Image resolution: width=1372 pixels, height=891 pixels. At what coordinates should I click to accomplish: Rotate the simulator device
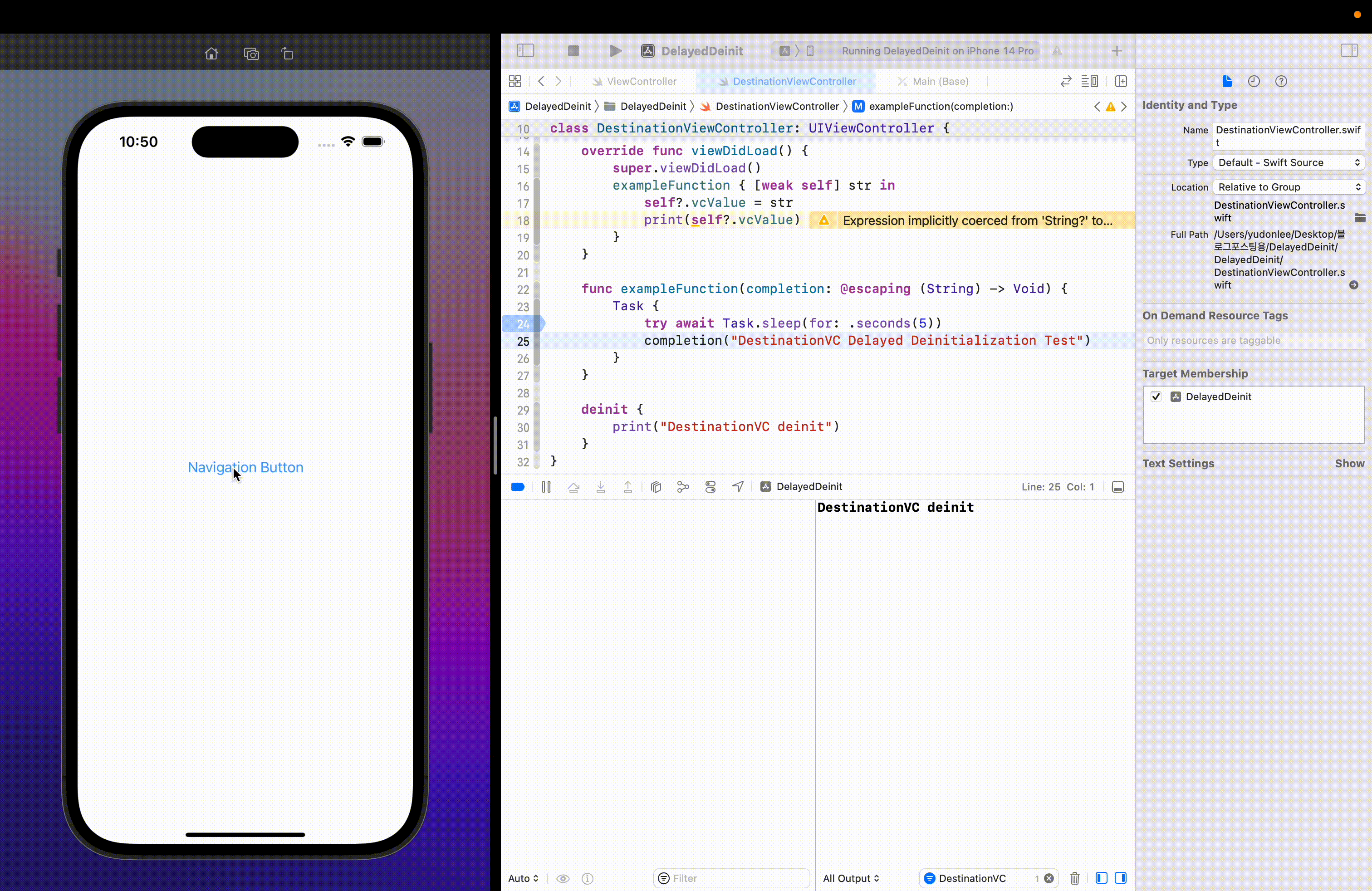click(287, 54)
